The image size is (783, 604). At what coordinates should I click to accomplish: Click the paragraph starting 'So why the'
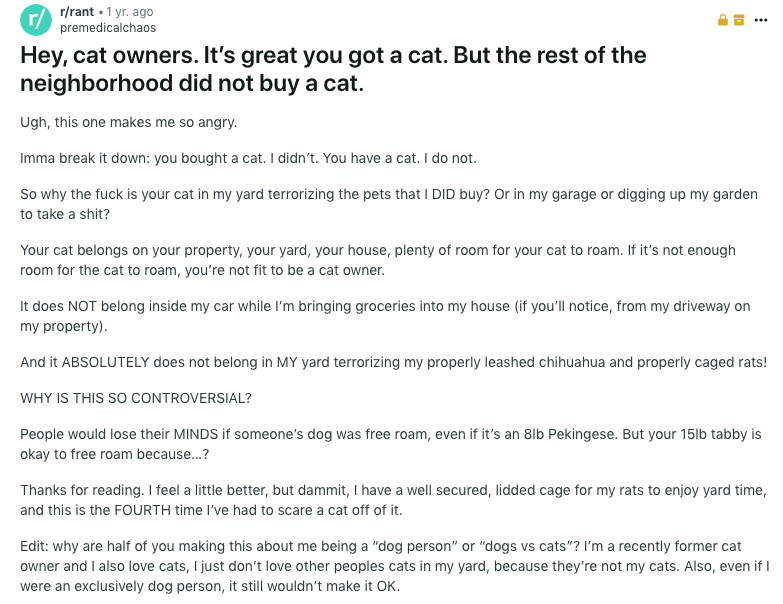point(389,204)
